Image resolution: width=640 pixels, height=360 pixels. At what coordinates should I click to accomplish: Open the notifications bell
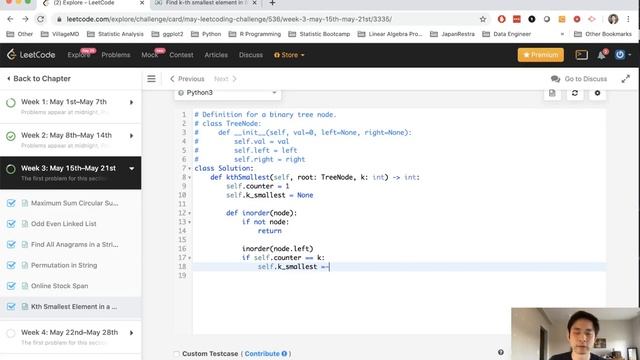(x=602, y=55)
